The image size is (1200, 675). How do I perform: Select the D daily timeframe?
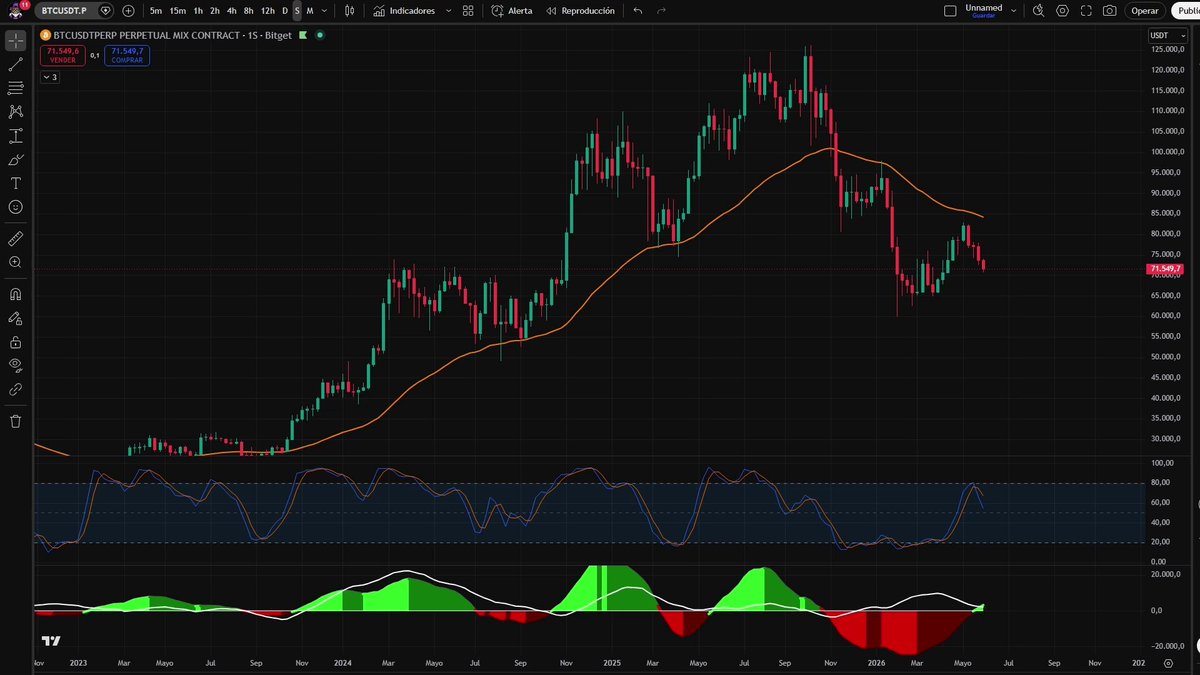284,11
